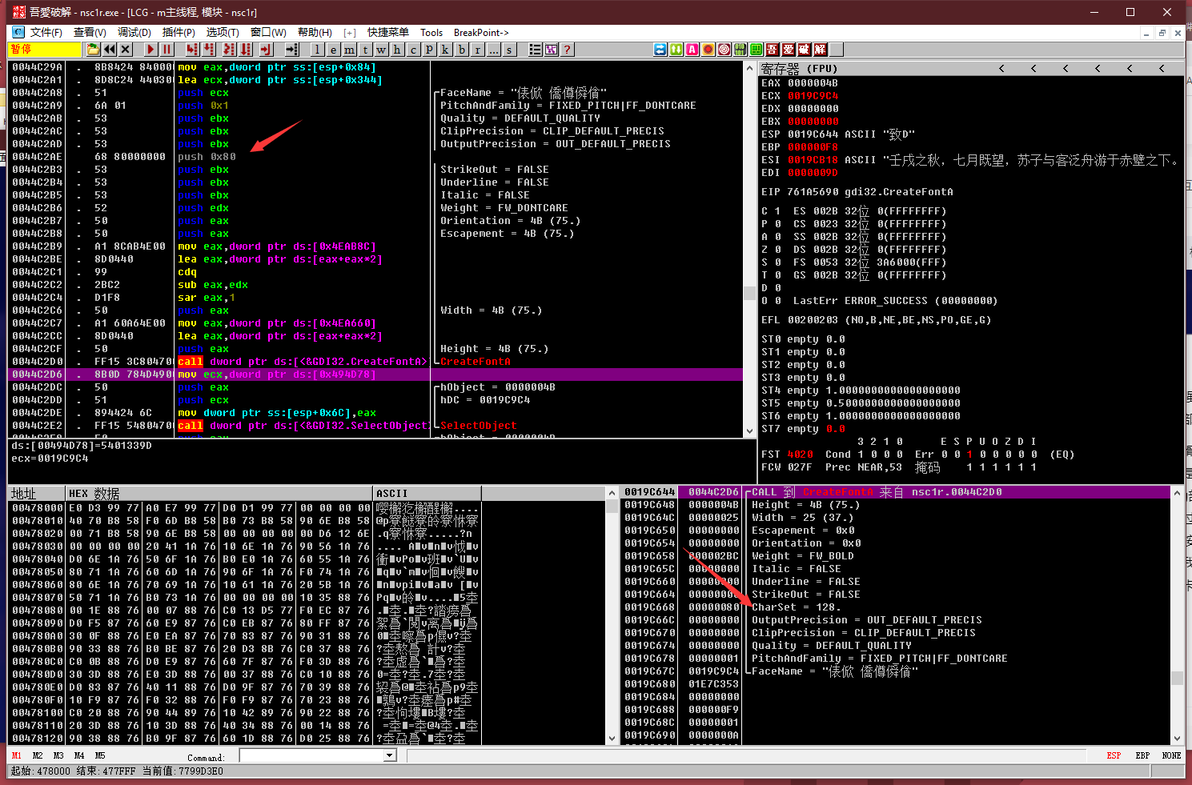Open the Run trace '...' button
The image size is (1192, 785).
point(493,49)
